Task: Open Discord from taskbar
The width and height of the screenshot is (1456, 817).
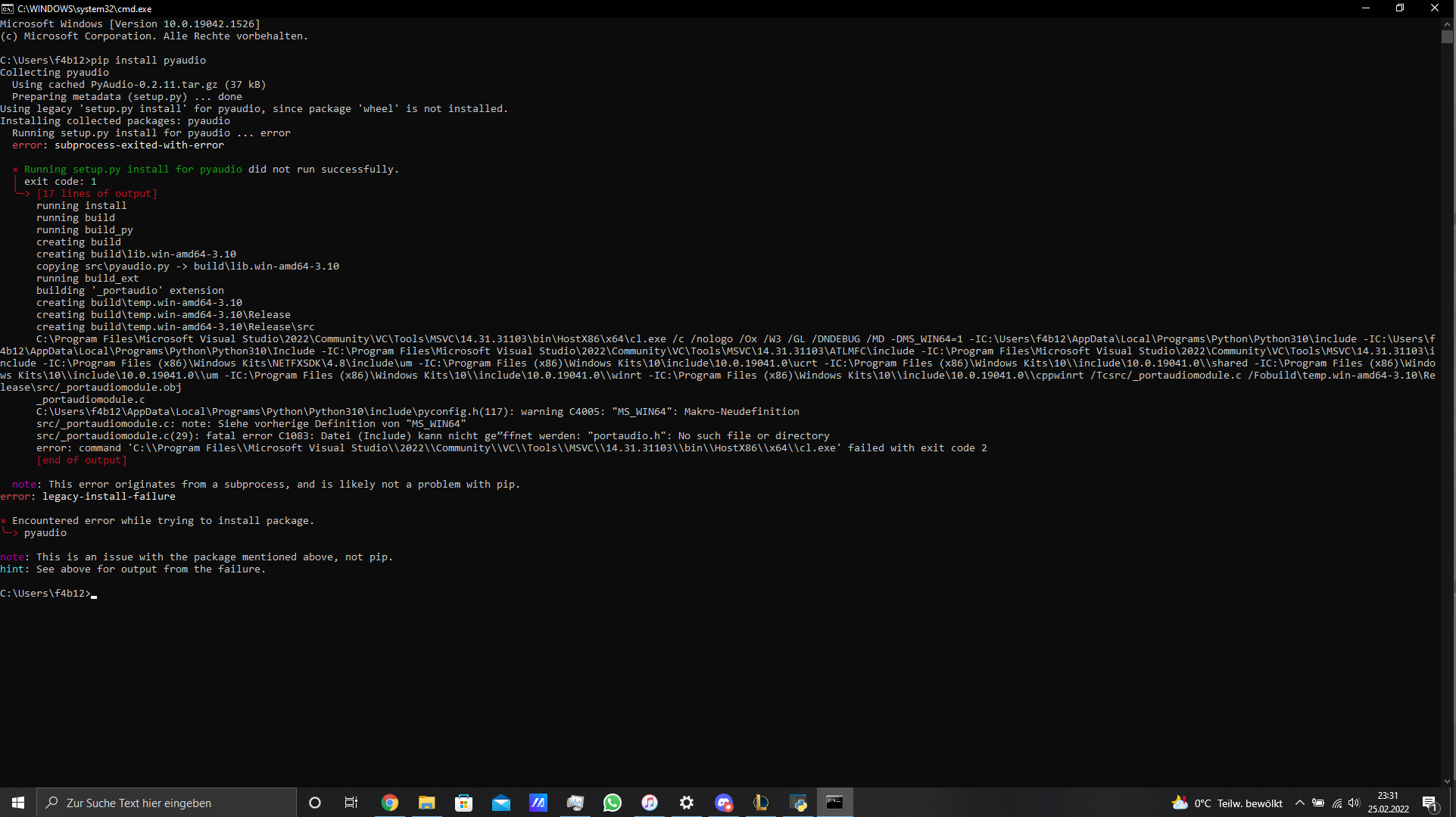Action: pos(723,803)
